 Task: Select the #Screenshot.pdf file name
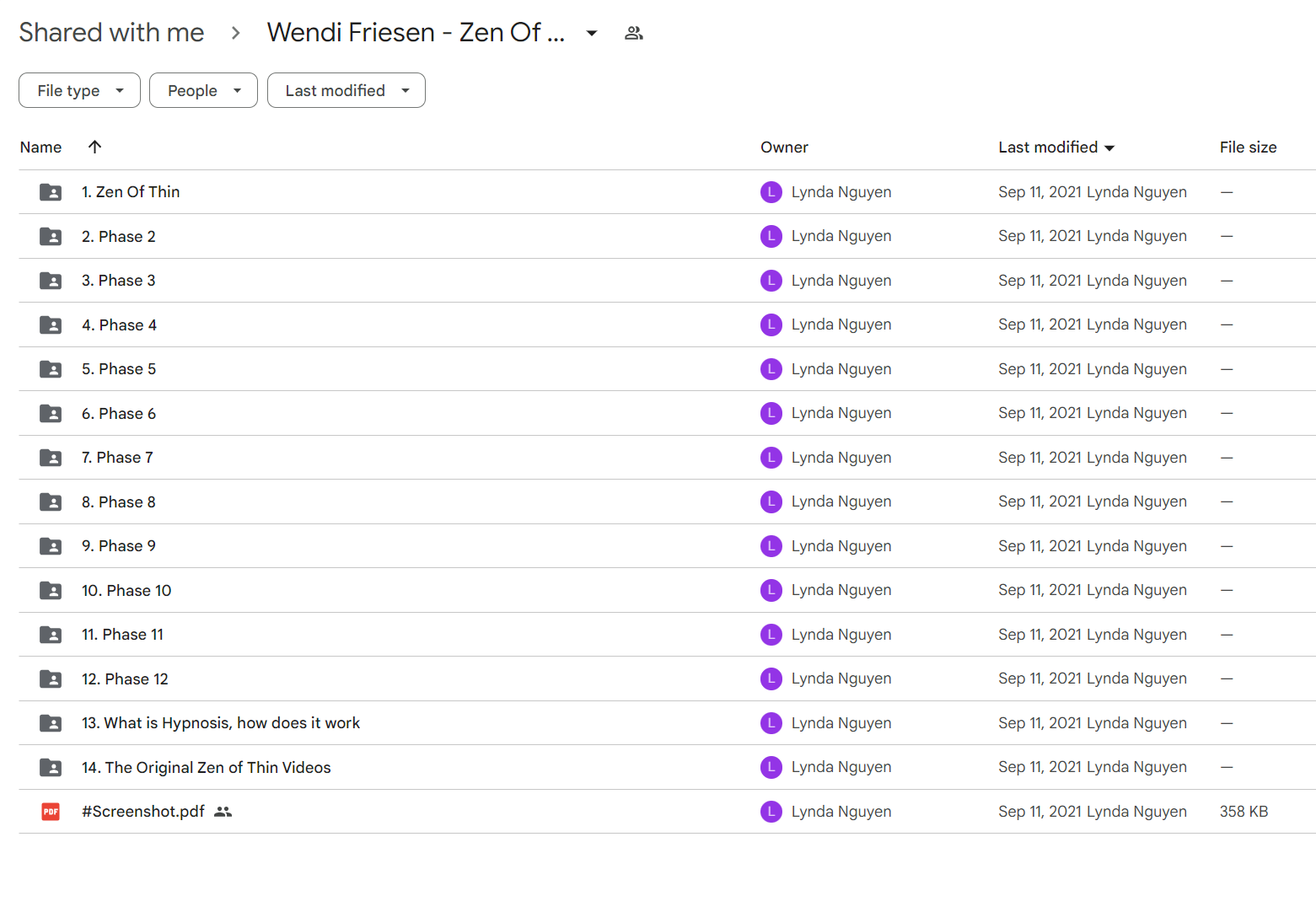click(x=143, y=812)
